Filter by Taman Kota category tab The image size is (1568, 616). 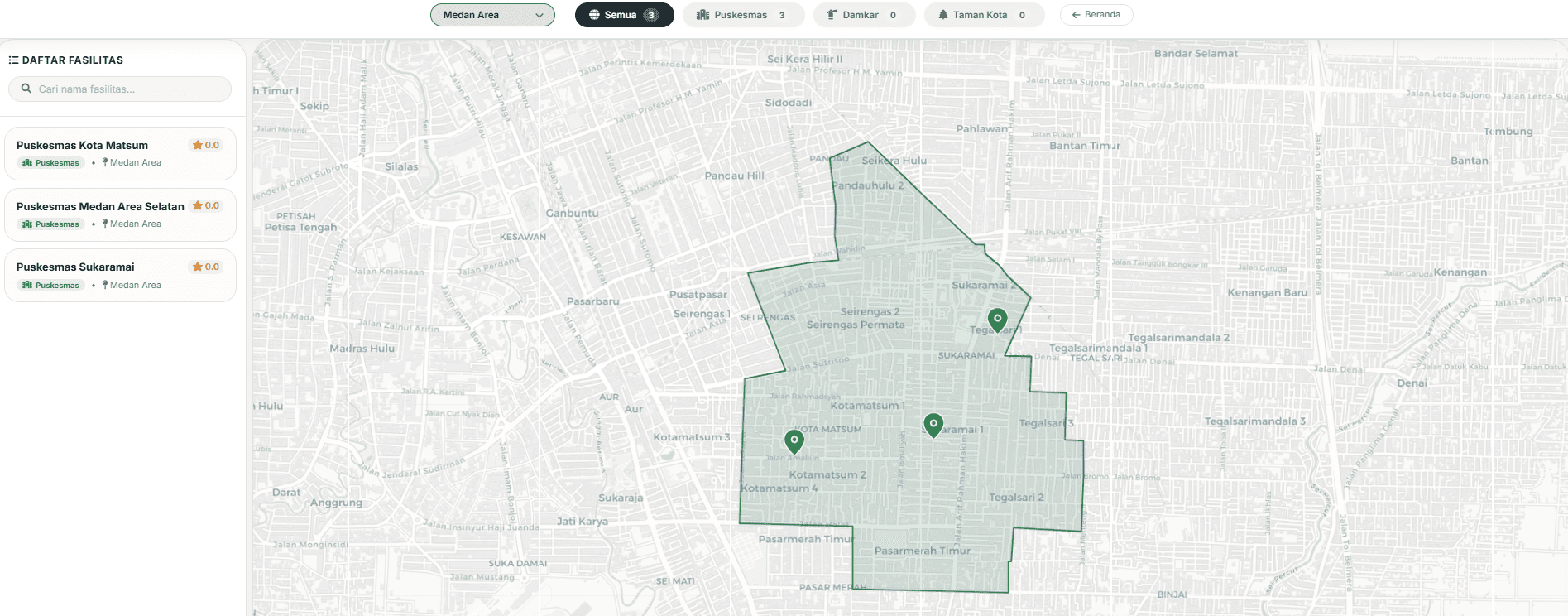(x=984, y=15)
